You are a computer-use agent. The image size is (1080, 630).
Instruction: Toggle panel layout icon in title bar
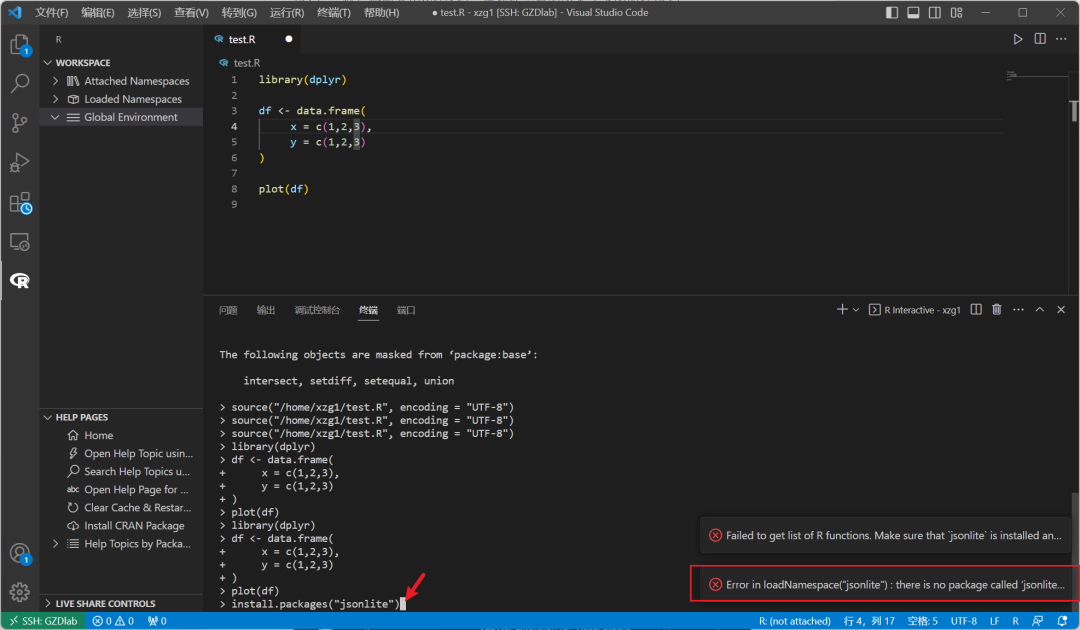[913, 12]
